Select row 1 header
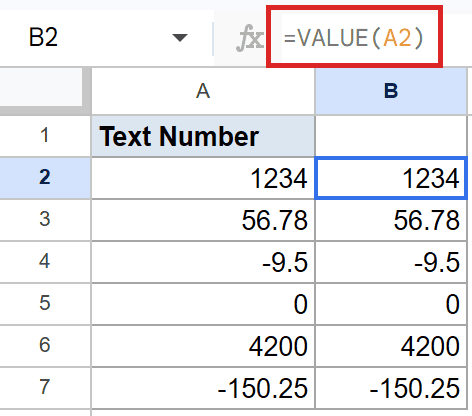The width and height of the screenshot is (472, 416). coord(45,136)
